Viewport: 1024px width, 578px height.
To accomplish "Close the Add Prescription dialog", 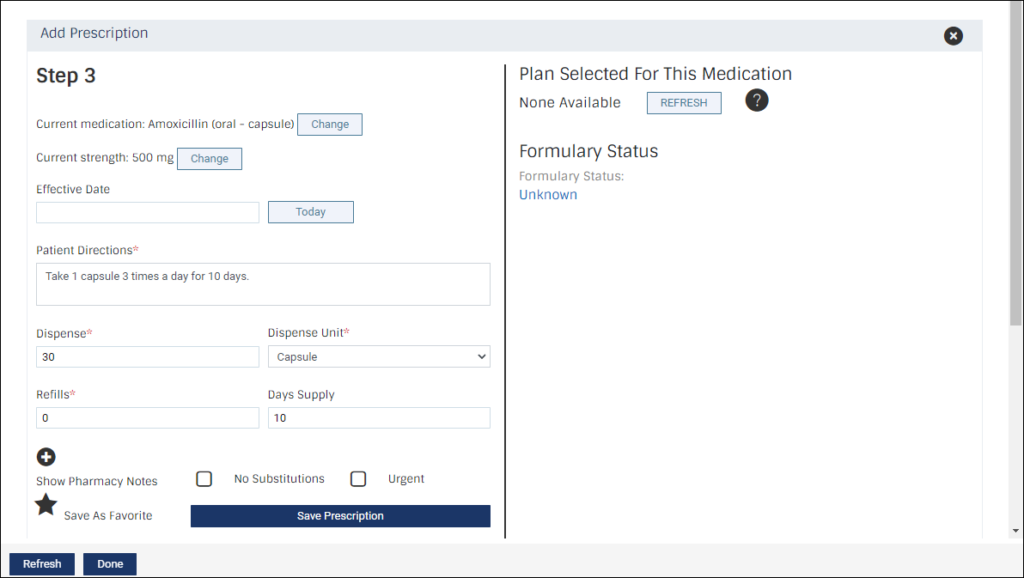I will pos(953,36).
